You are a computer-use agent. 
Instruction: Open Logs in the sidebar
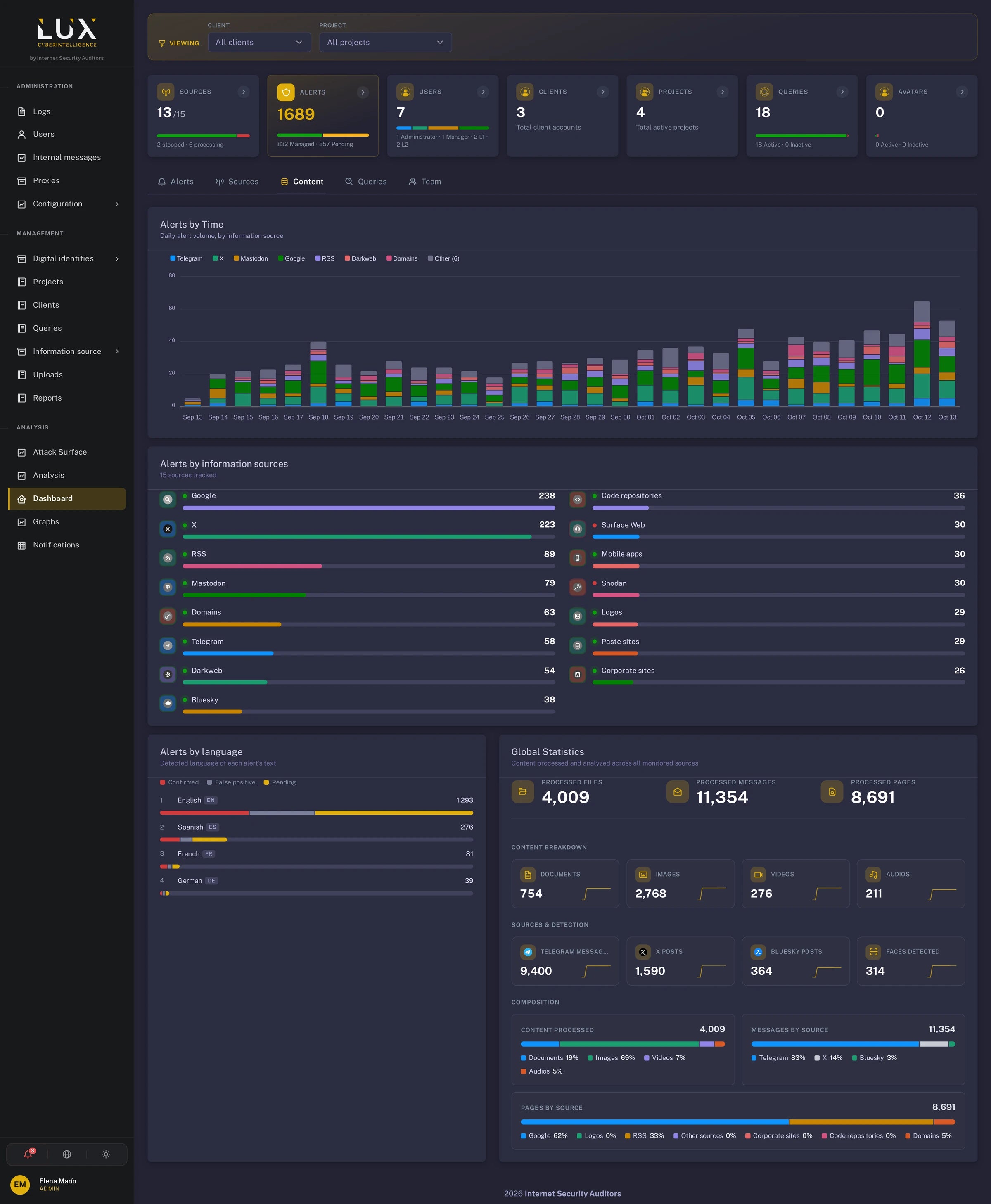coord(67,111)
